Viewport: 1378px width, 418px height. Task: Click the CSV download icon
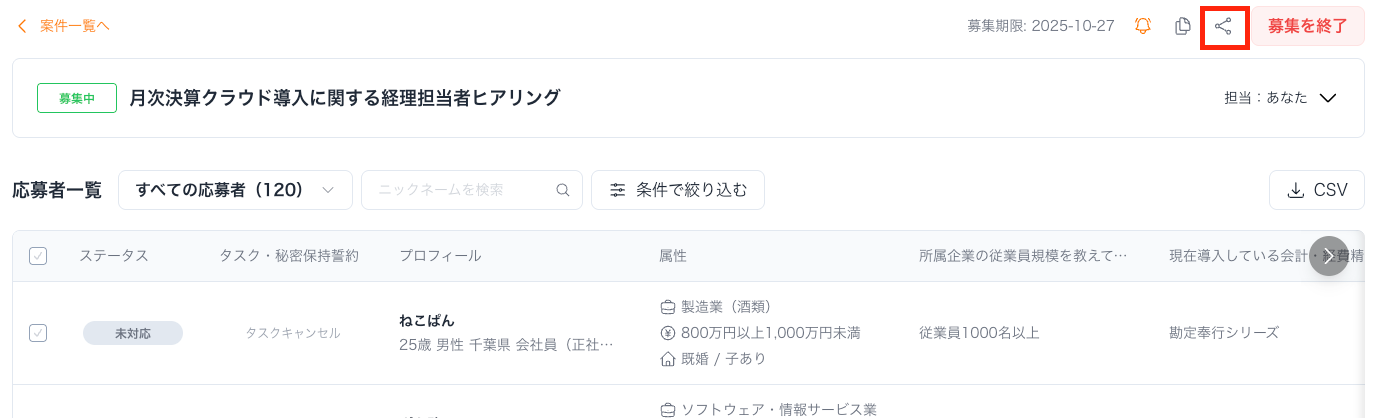pos(1295,190)
